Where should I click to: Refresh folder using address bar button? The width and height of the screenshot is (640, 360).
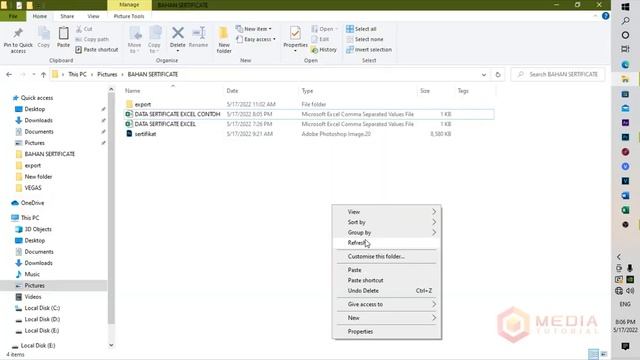[x=498, y=75]
